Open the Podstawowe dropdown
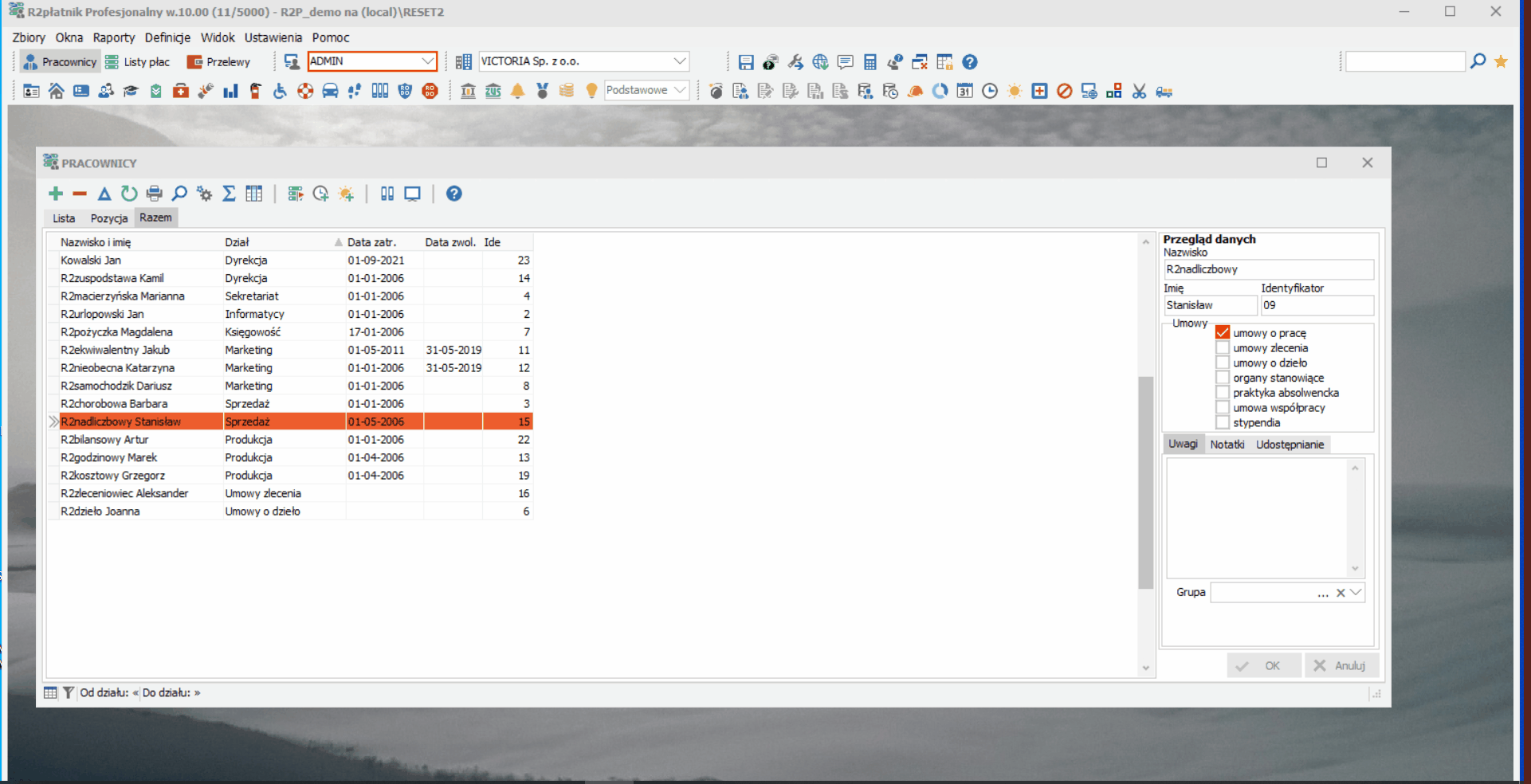The height and width of the screenshot is (784, 1531). 680,90
